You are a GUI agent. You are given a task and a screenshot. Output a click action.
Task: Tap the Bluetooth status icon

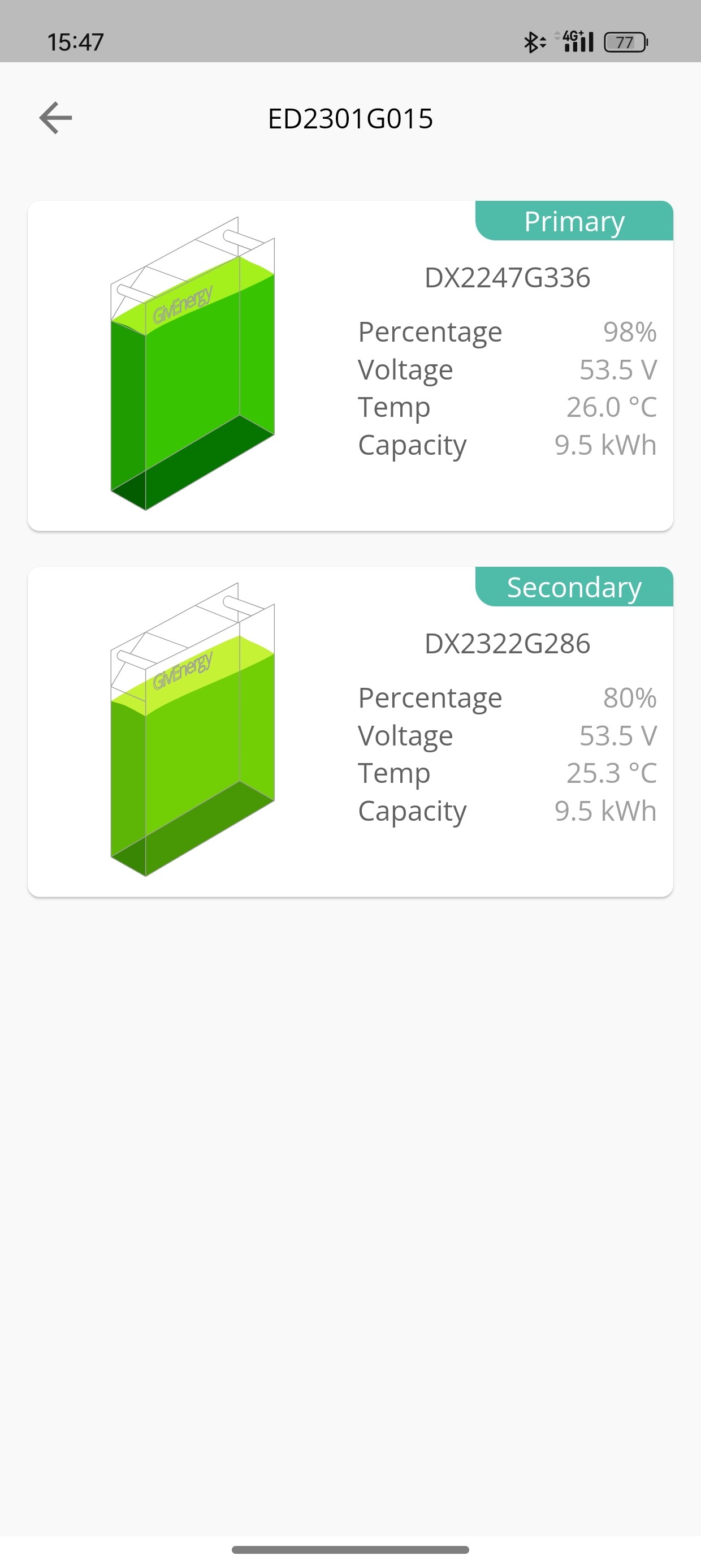534,42
